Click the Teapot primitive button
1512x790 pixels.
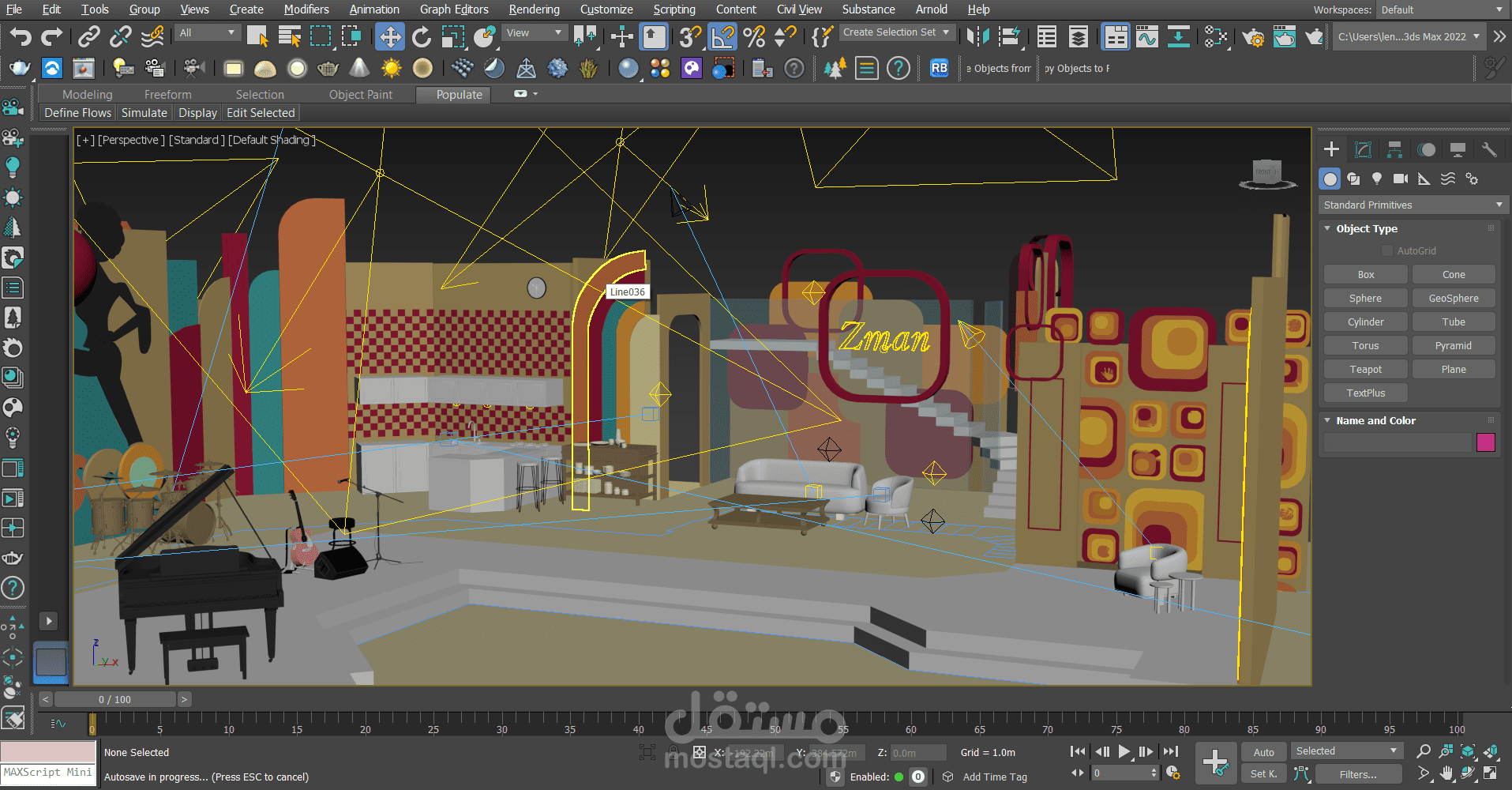click(x=1365, y=369)
